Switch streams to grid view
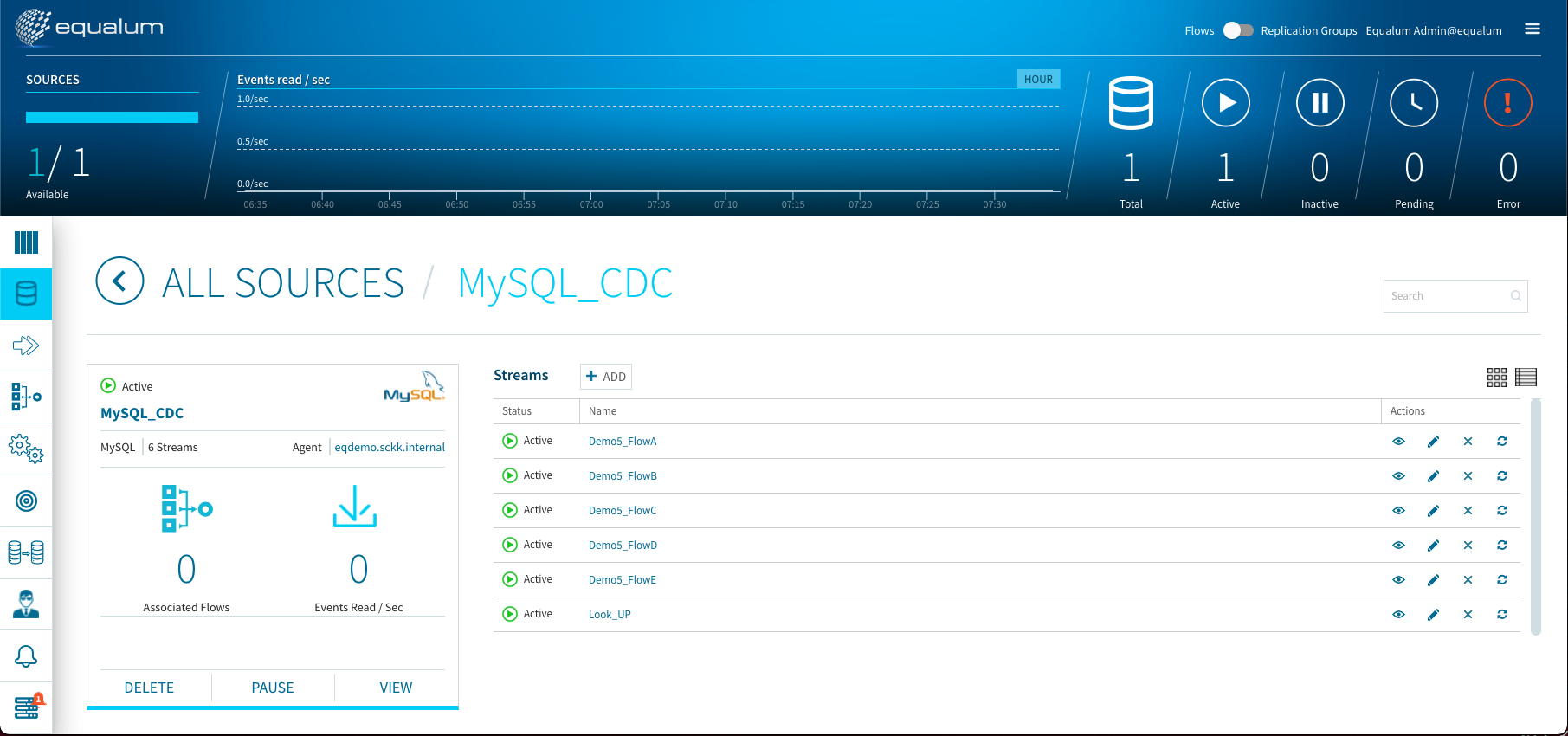This screenshot has width=1568, height=736. point(1497,377)
